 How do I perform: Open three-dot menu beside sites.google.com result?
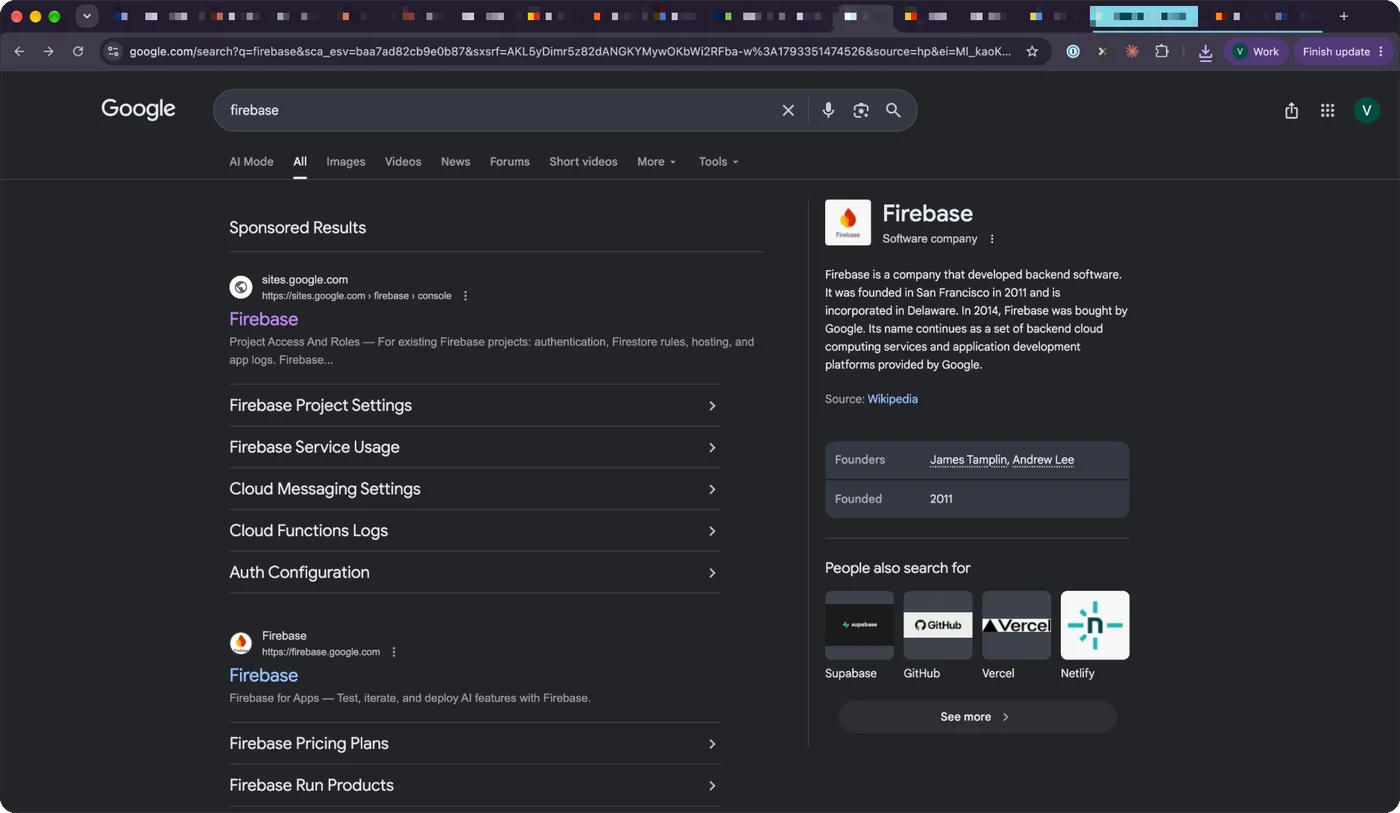(466, 296)
